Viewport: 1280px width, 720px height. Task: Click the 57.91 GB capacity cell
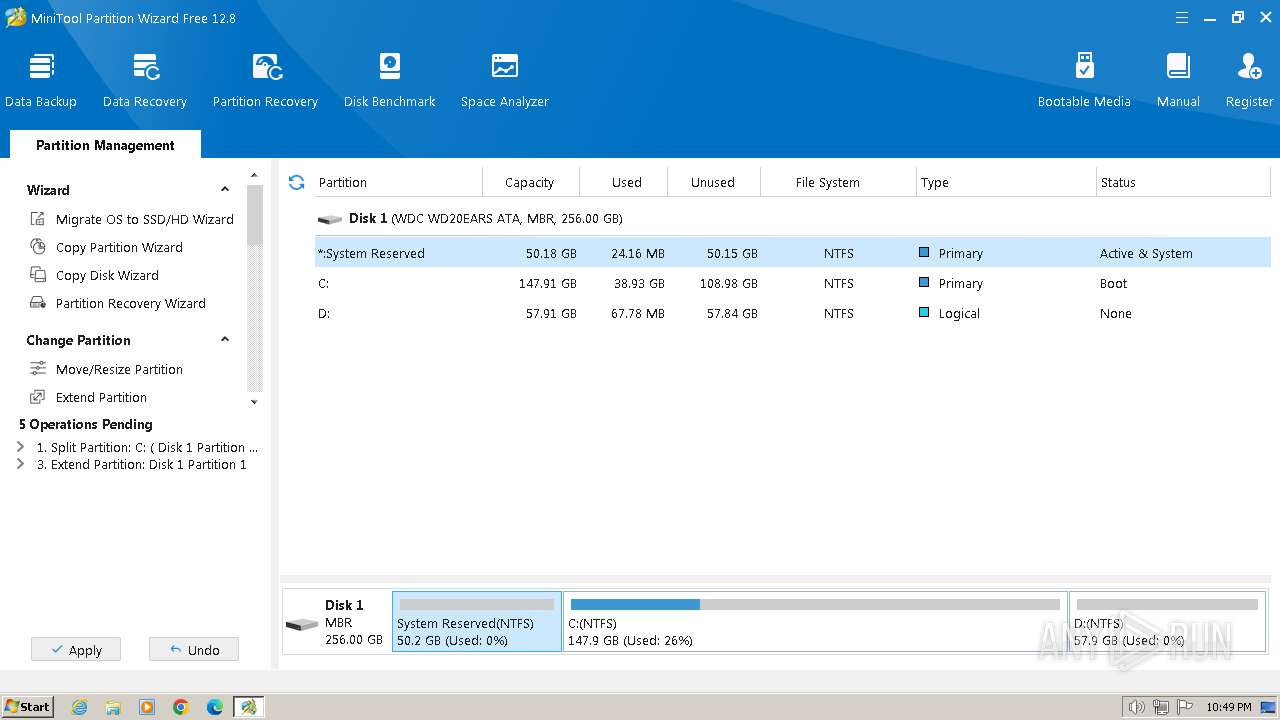pos(551,313)
